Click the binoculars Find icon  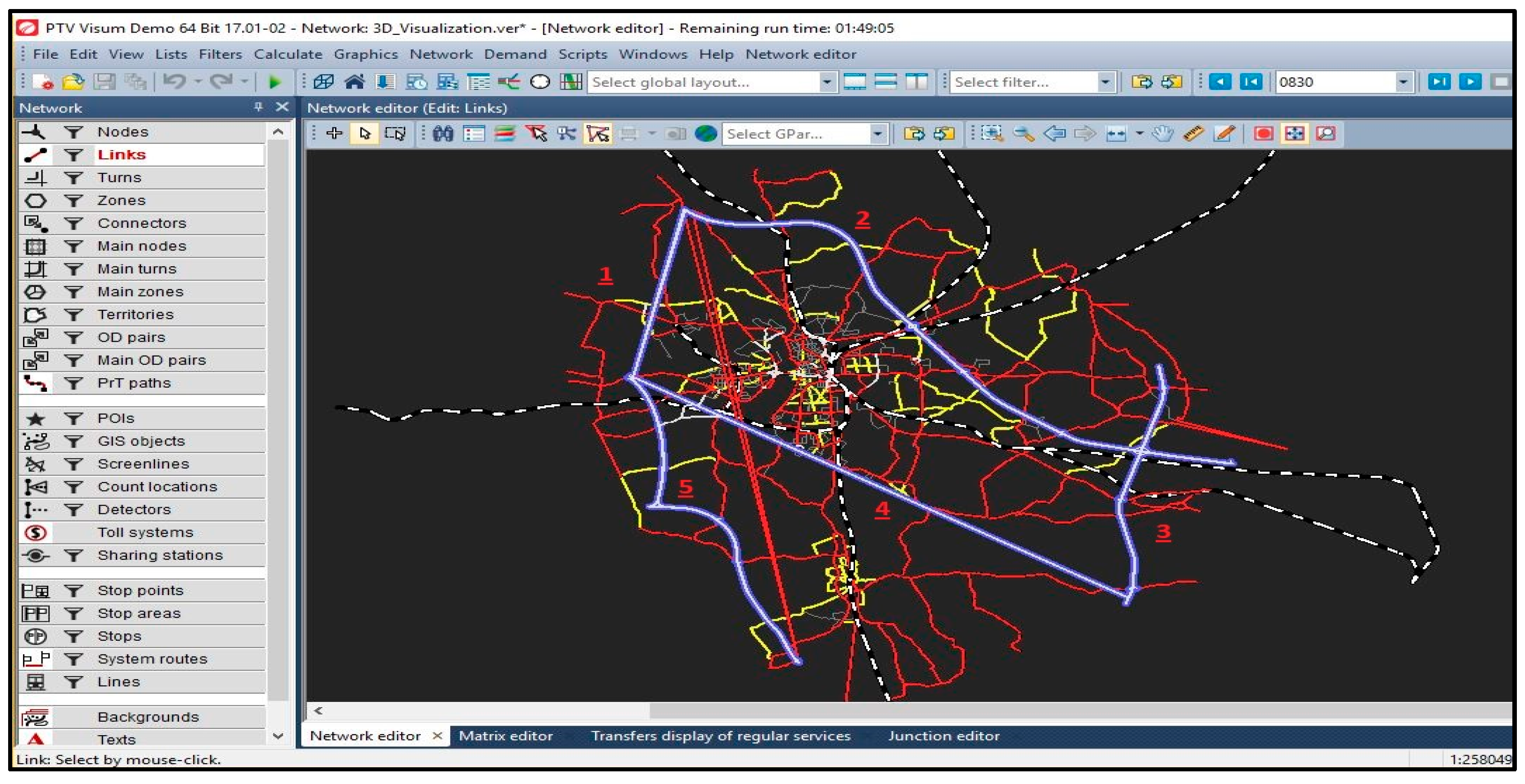(443, 134)
